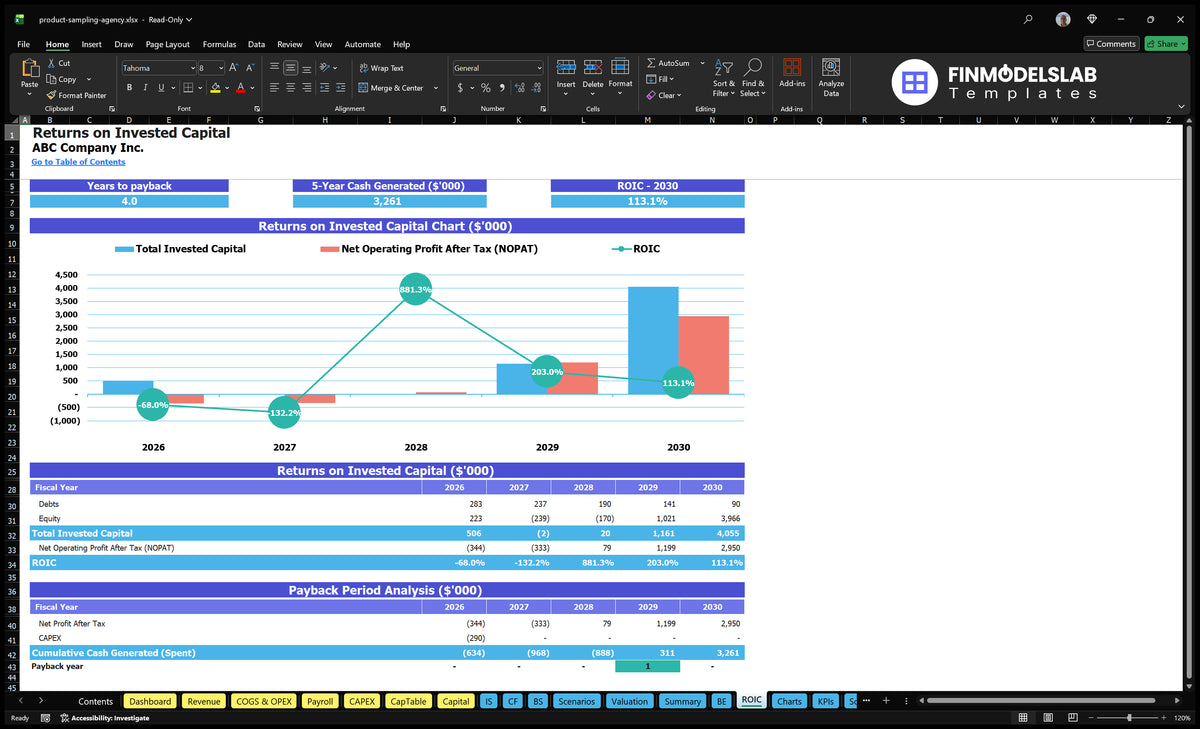The height and width of the screenshot is (729, 1200).
Task: Switch to the Insert ribbon tab
Action: 91,44
